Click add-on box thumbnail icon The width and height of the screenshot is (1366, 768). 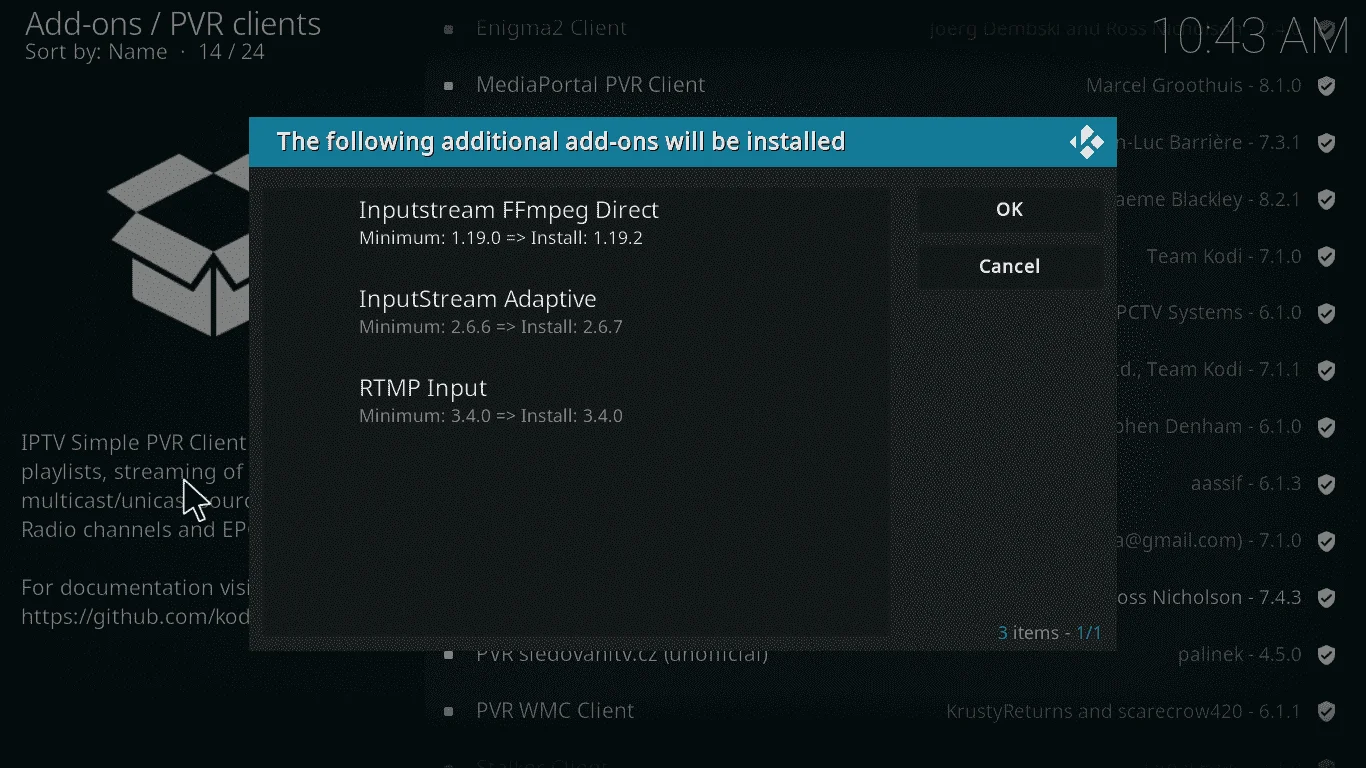[178, 245]
